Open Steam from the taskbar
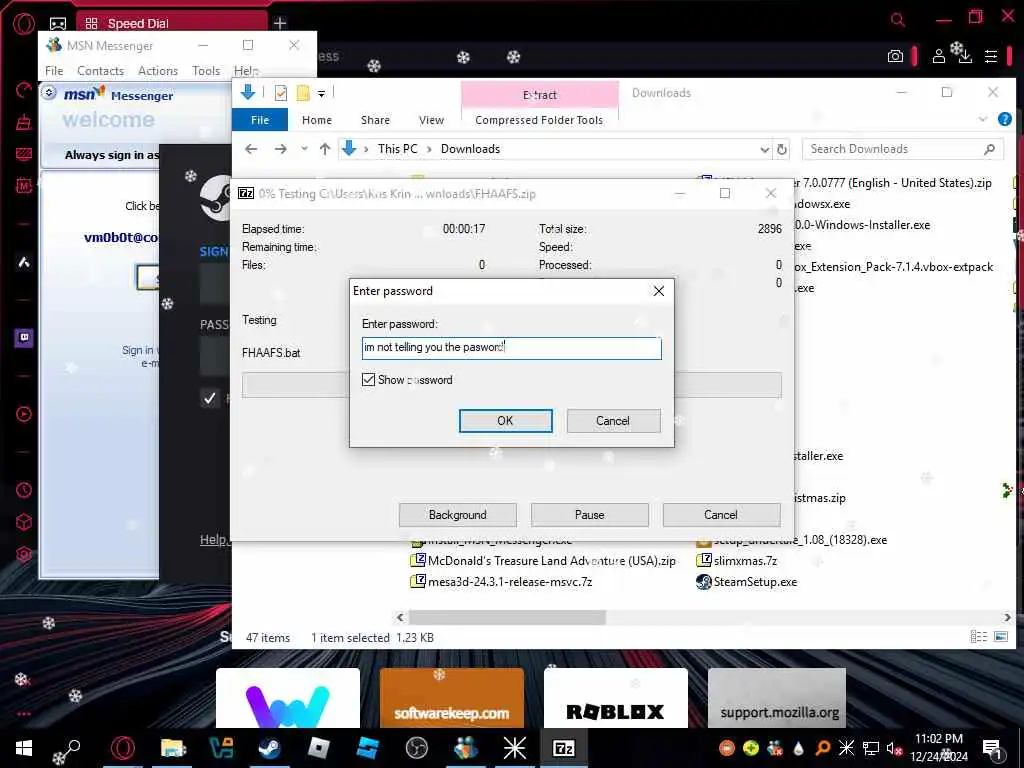 click(x=270, y=748)
